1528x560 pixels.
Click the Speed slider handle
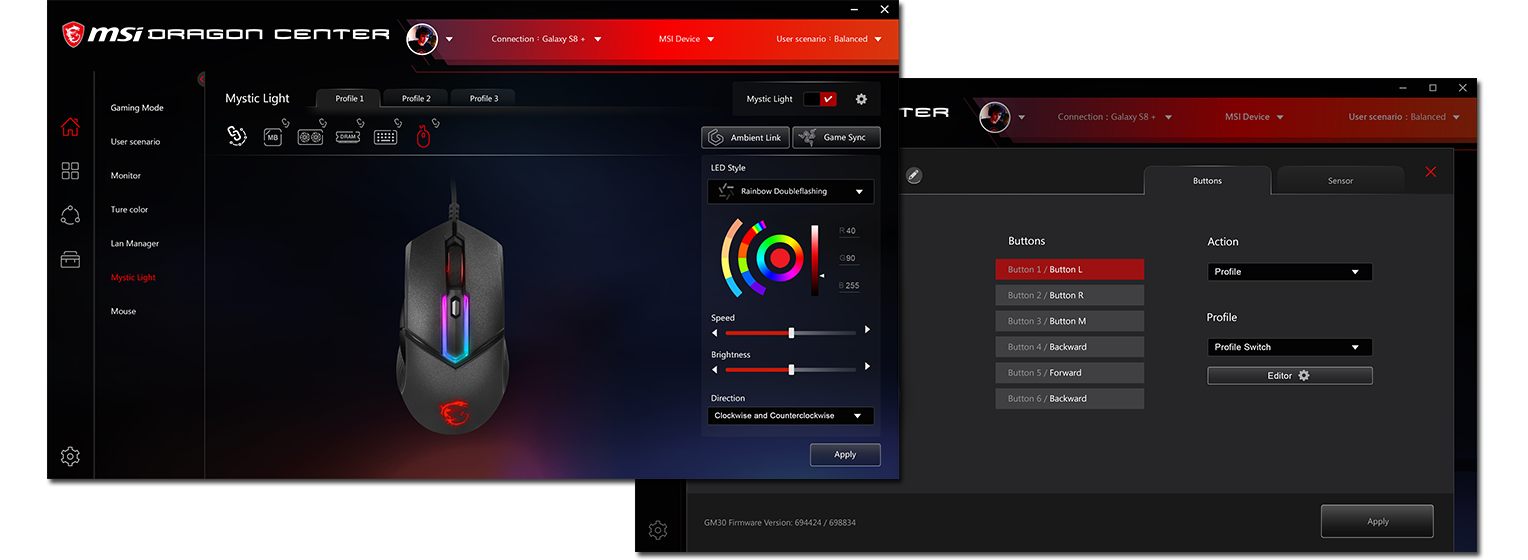pyautogui.click(x=791, y=332)
